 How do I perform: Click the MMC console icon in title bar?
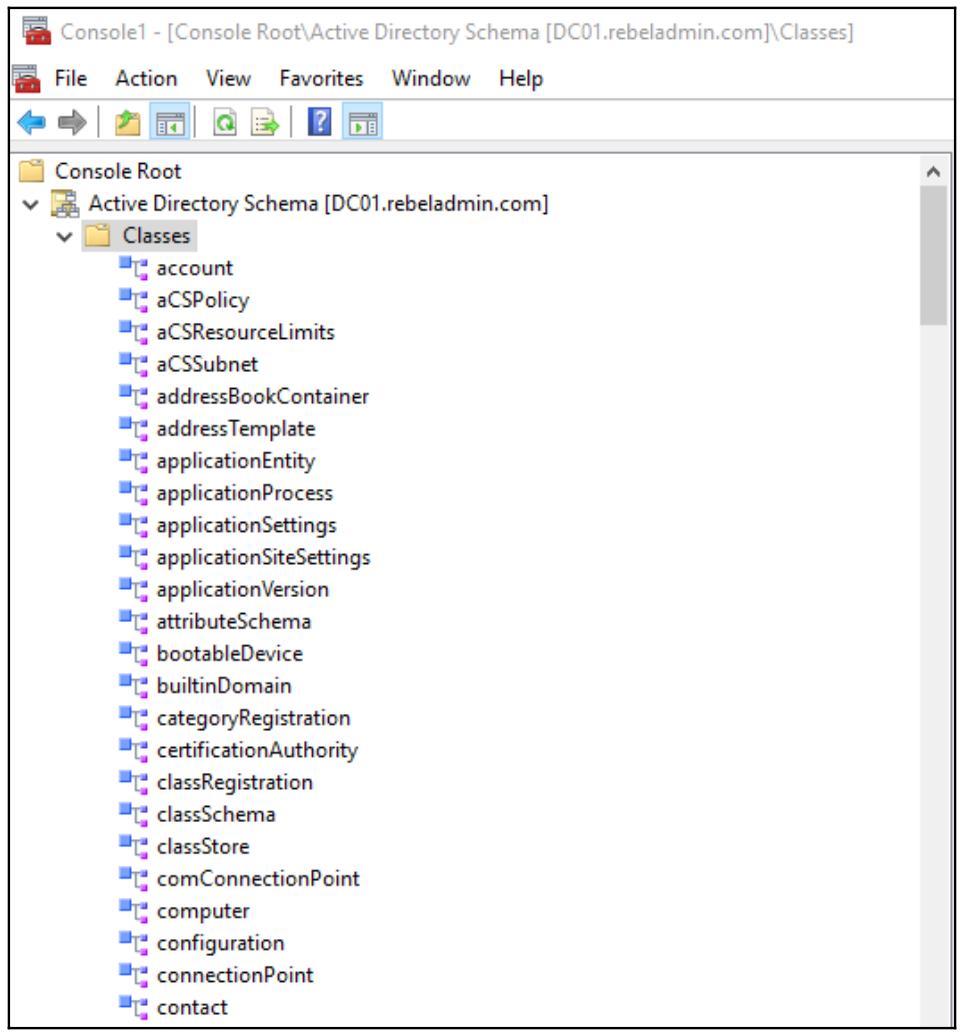[36, 32]
